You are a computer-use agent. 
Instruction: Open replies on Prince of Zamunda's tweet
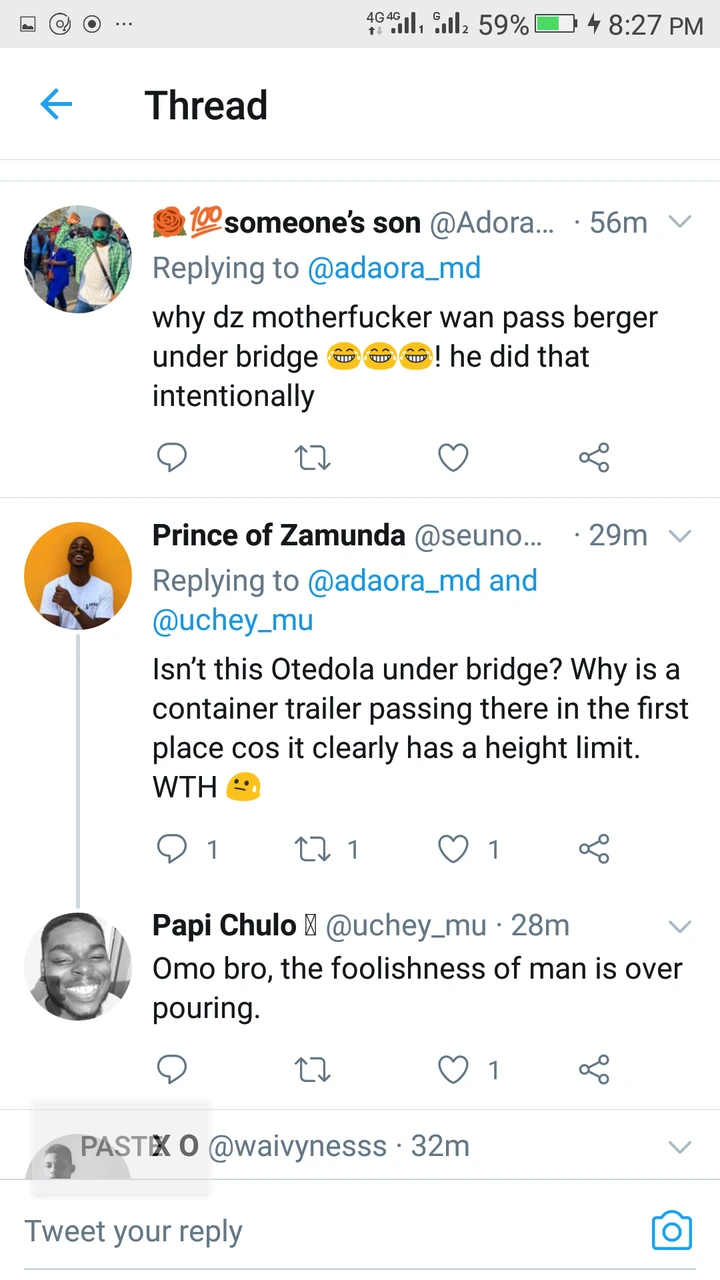(x=172, y=850)
